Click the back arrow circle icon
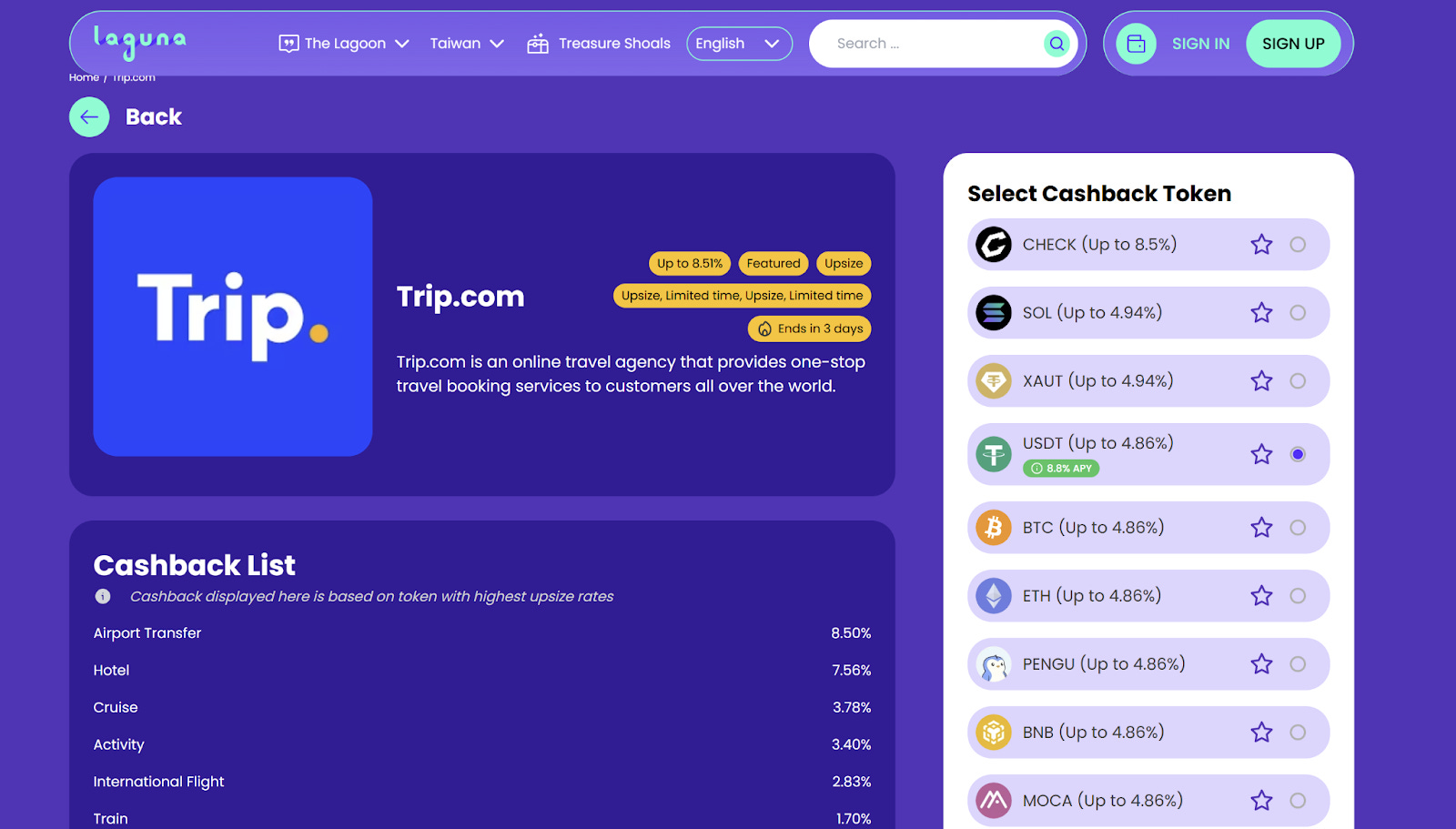Image resolution: width=1456 pixels, height=829 pixels. pyautogui.click(x=89, y=116)
